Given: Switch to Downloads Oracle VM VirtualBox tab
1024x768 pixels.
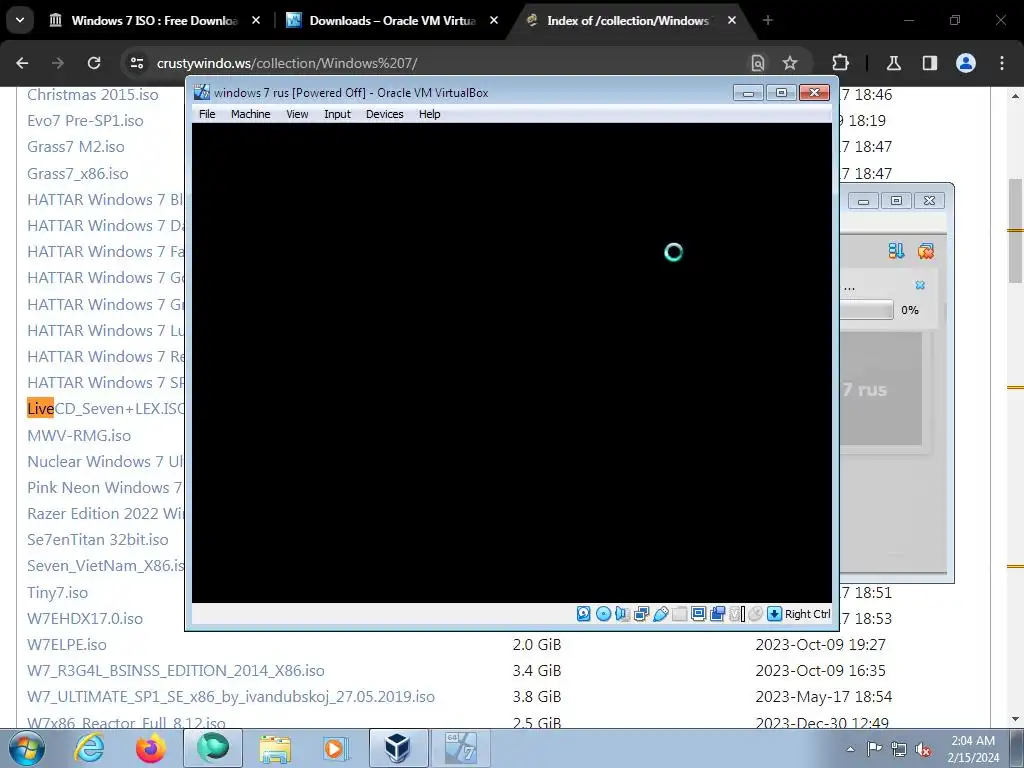Looking at the screenshot, I should point(392,20).
